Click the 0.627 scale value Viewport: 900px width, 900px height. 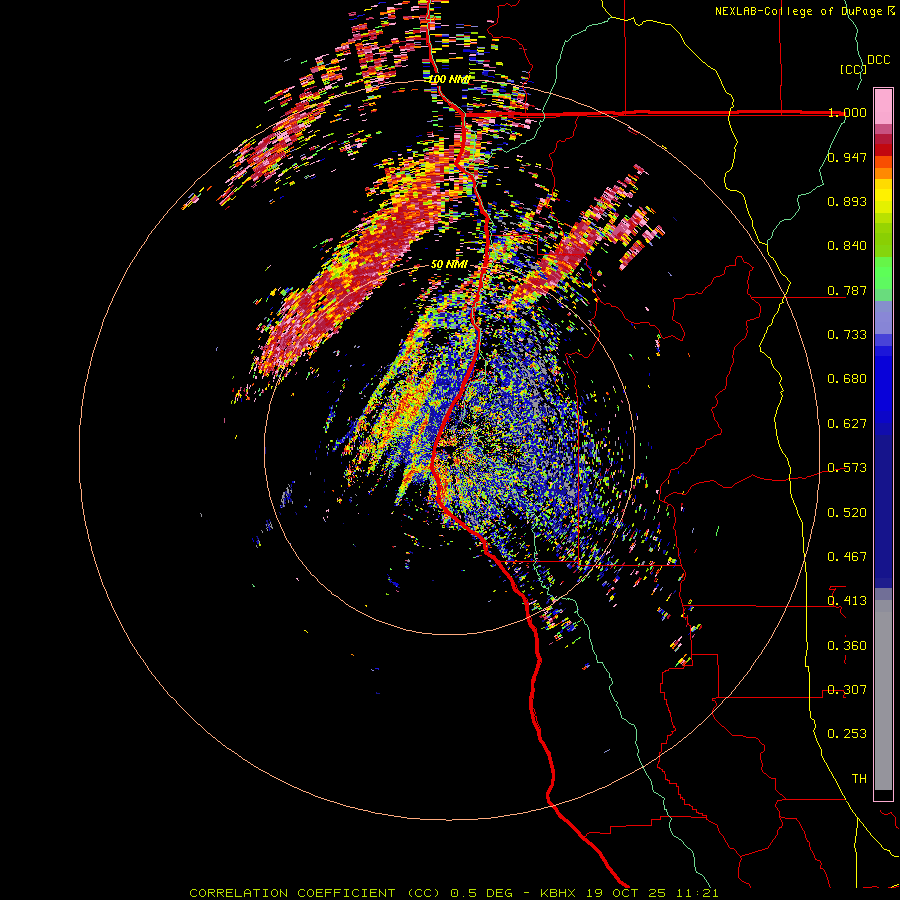click(x=847, y=423)
